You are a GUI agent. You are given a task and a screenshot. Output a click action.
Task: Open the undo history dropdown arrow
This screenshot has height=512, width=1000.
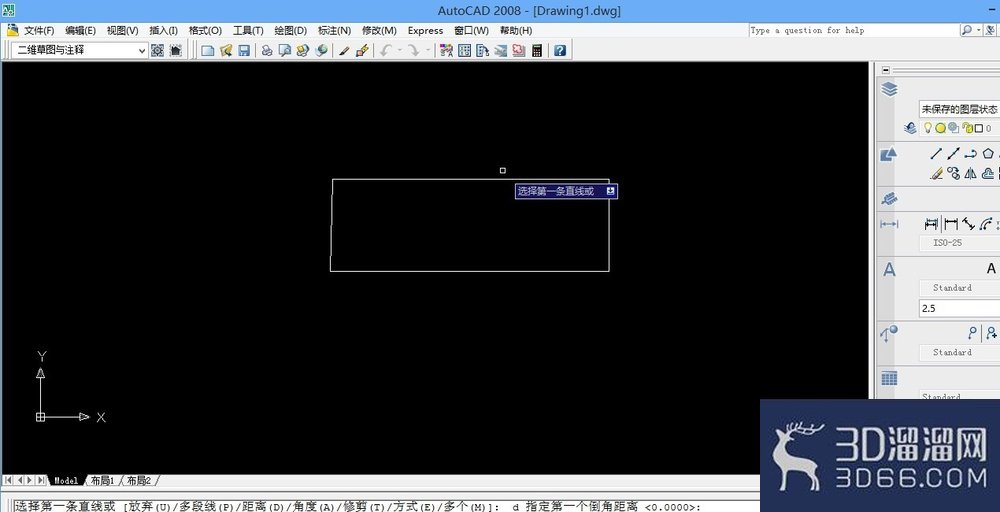click(x=400, y=50)
